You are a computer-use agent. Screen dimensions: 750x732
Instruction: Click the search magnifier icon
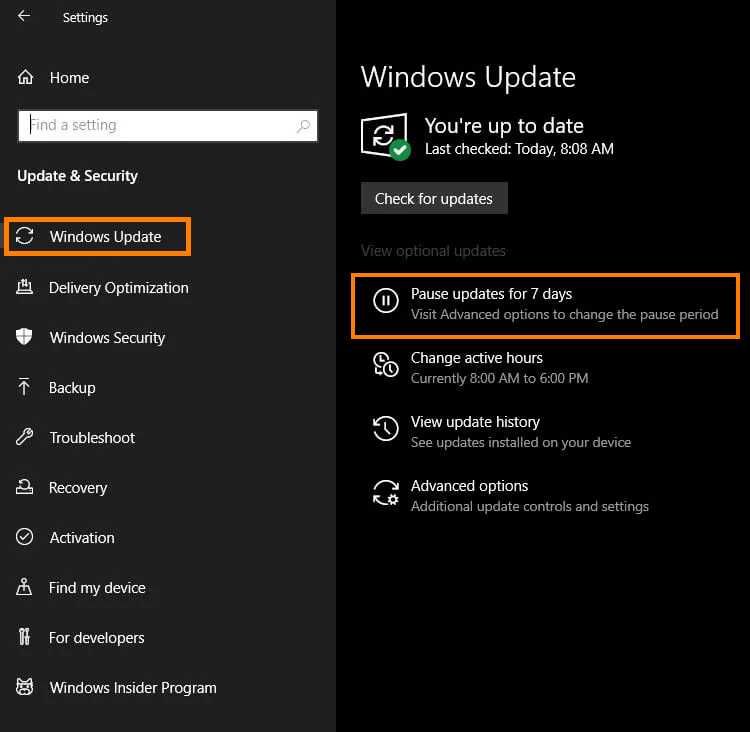tap(303, 126)
